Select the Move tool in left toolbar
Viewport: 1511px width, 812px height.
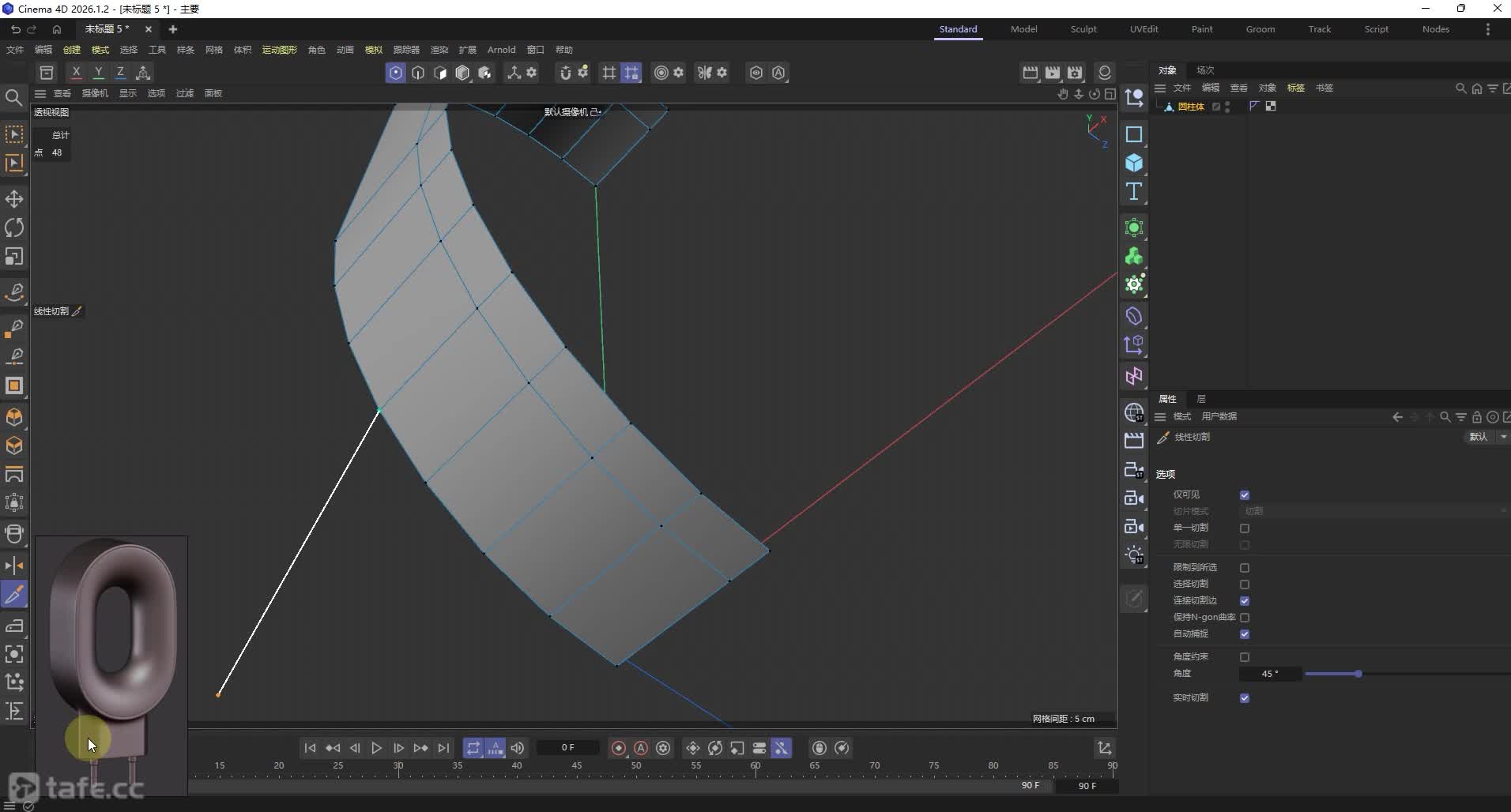[14, 199]
